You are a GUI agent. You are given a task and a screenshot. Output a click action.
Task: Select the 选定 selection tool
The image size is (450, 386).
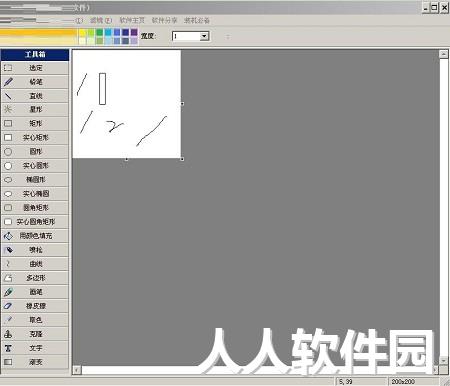coord(35,68)
